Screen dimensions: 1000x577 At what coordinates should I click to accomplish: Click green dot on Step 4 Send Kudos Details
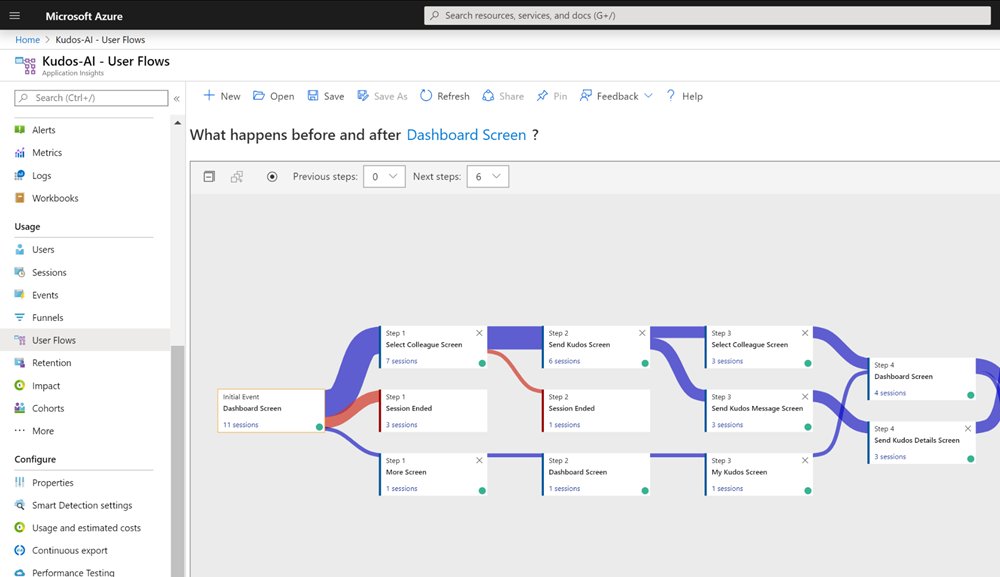coord(971,459)
